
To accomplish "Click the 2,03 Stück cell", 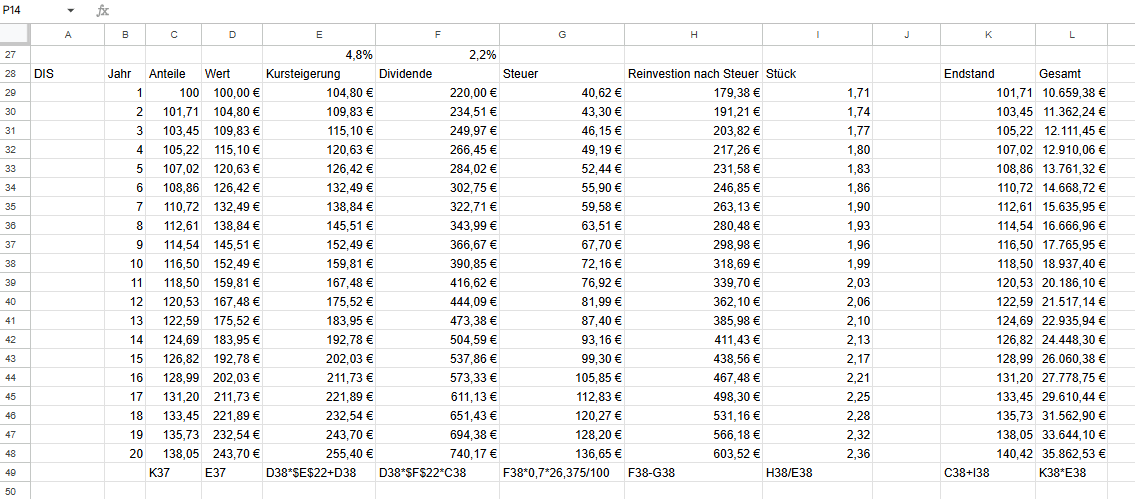I will (x=817, y=282).
